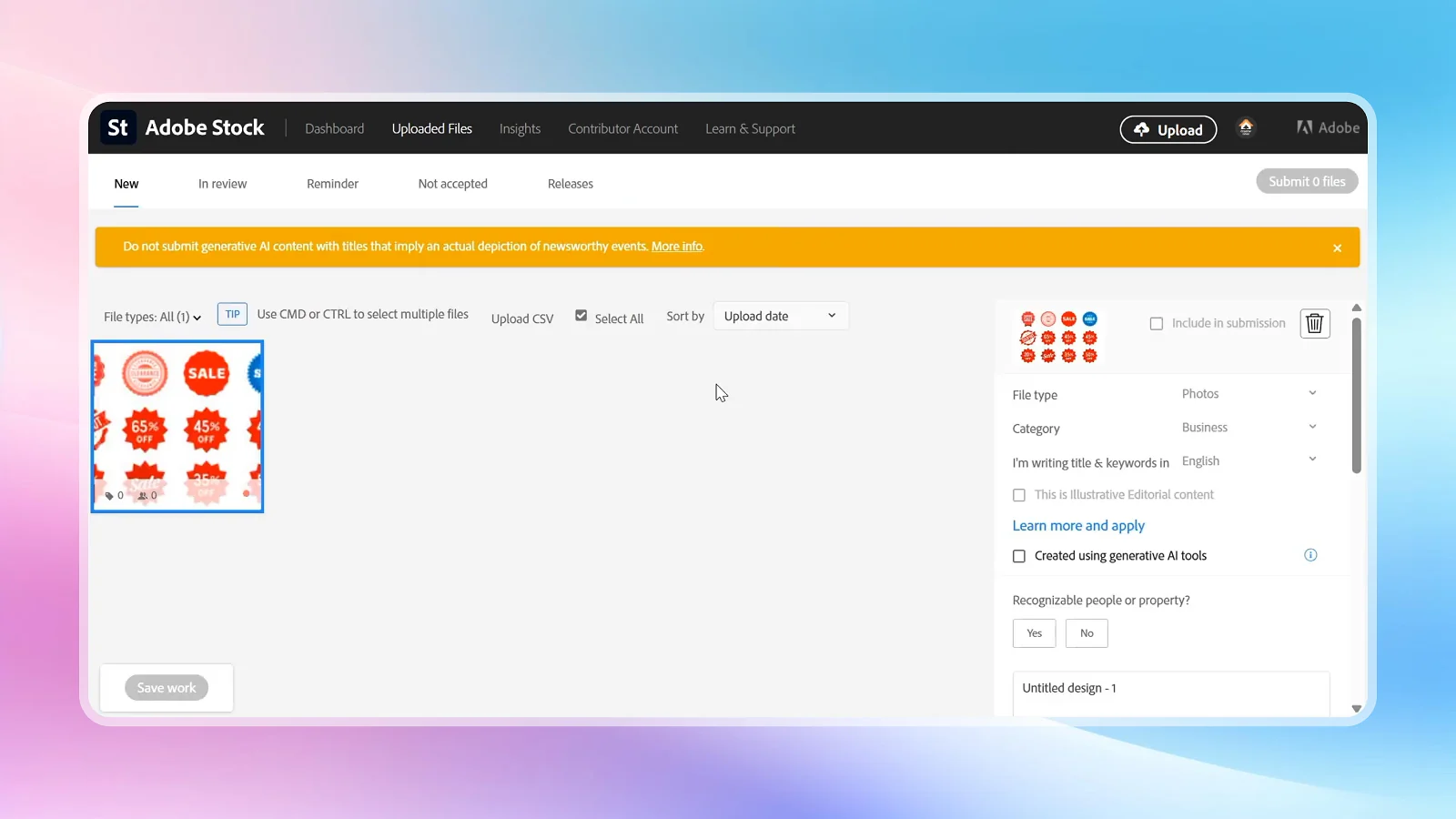Open the Sort by Upload date dropdown
Image resolution: width=1456 pixels, height=819 pixels.
[x=781, y=316]
